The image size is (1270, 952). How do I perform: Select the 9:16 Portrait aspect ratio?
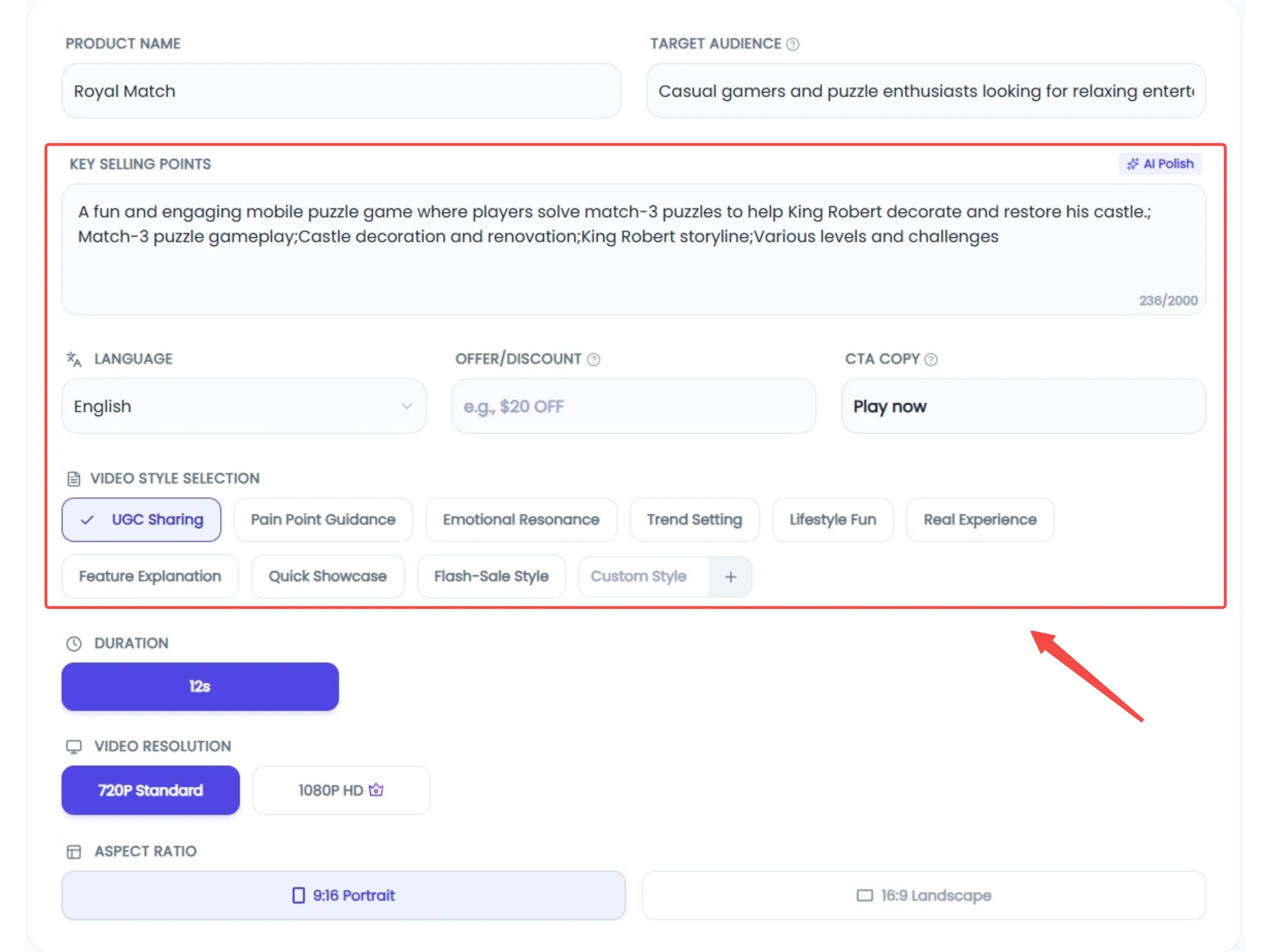pyautogui.click(x=343, y=895)
